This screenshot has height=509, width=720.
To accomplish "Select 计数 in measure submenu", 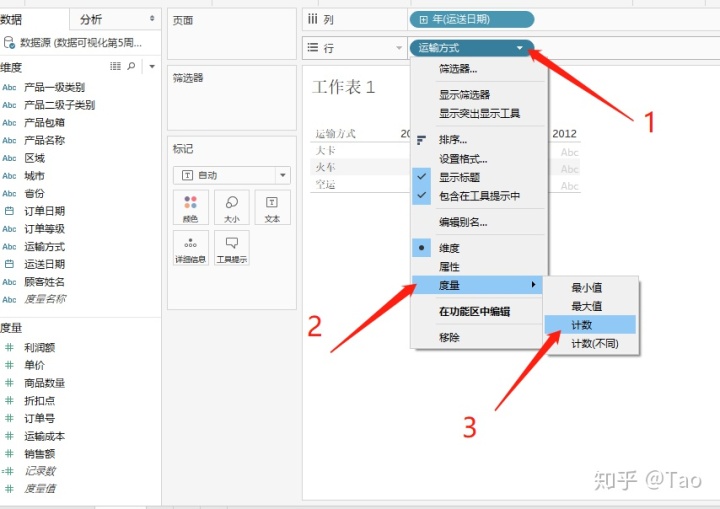I will pyautogui.click(x=591, y=325).
